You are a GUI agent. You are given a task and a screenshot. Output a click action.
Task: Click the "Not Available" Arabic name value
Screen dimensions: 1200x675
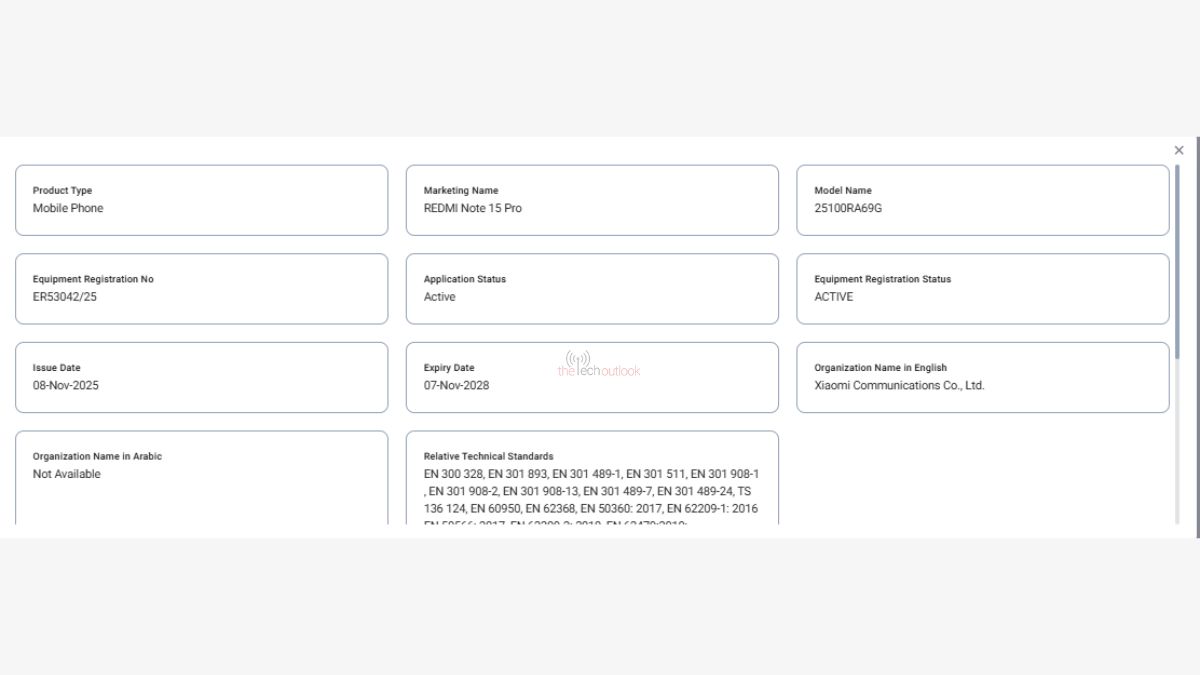67,474
